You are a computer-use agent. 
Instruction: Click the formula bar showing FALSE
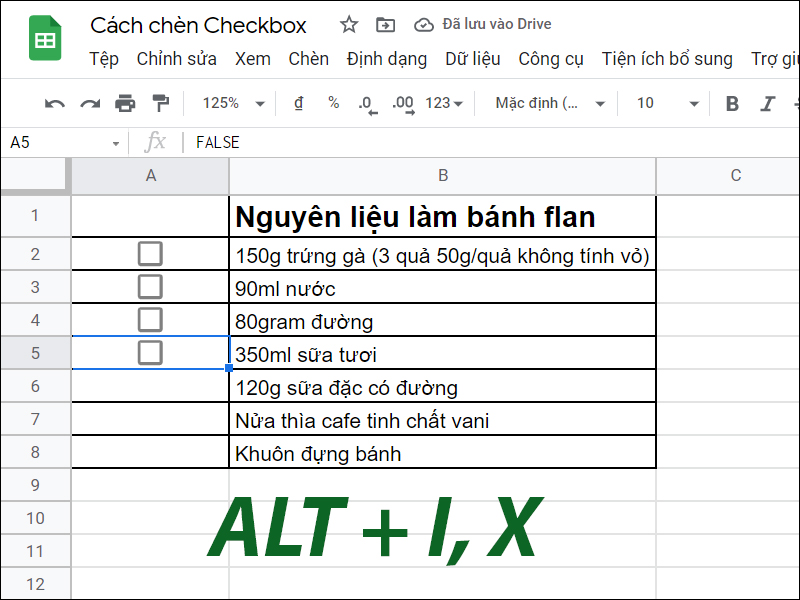[x=492, y=142]
